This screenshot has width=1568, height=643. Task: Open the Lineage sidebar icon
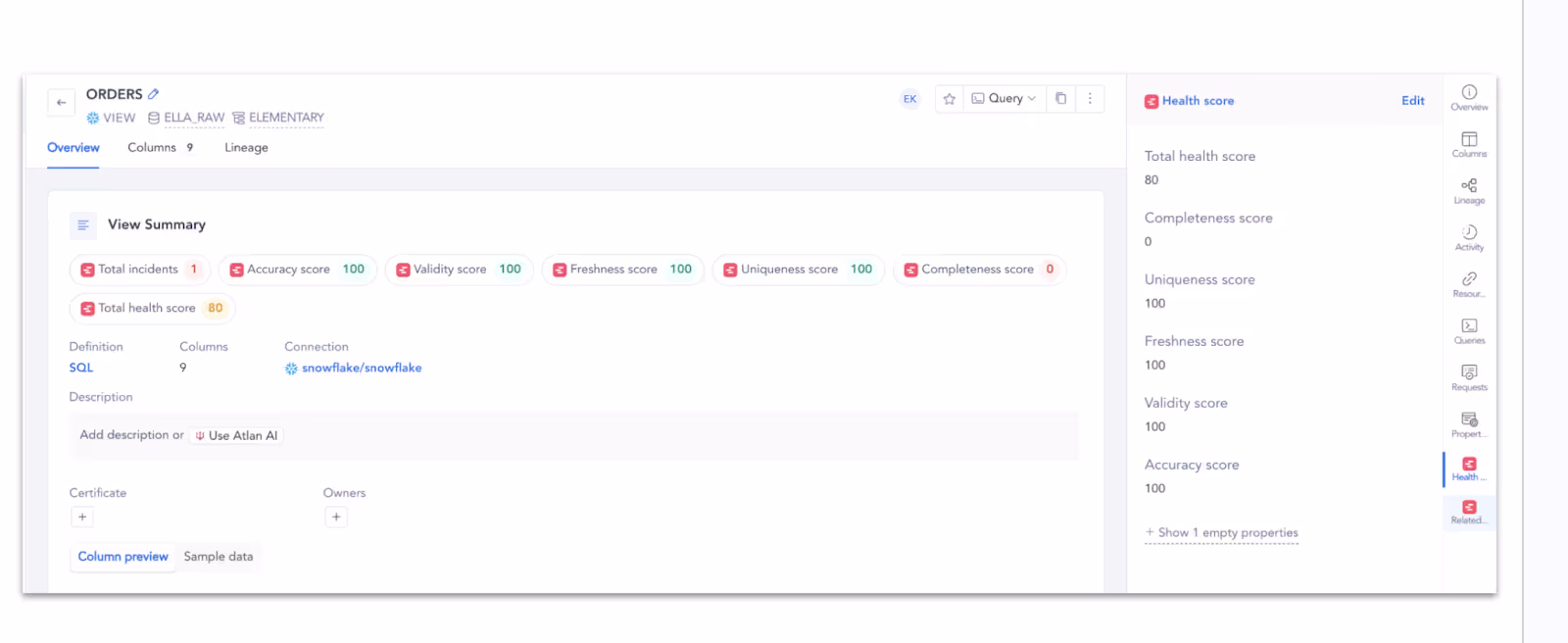(x=1469, y=192)
